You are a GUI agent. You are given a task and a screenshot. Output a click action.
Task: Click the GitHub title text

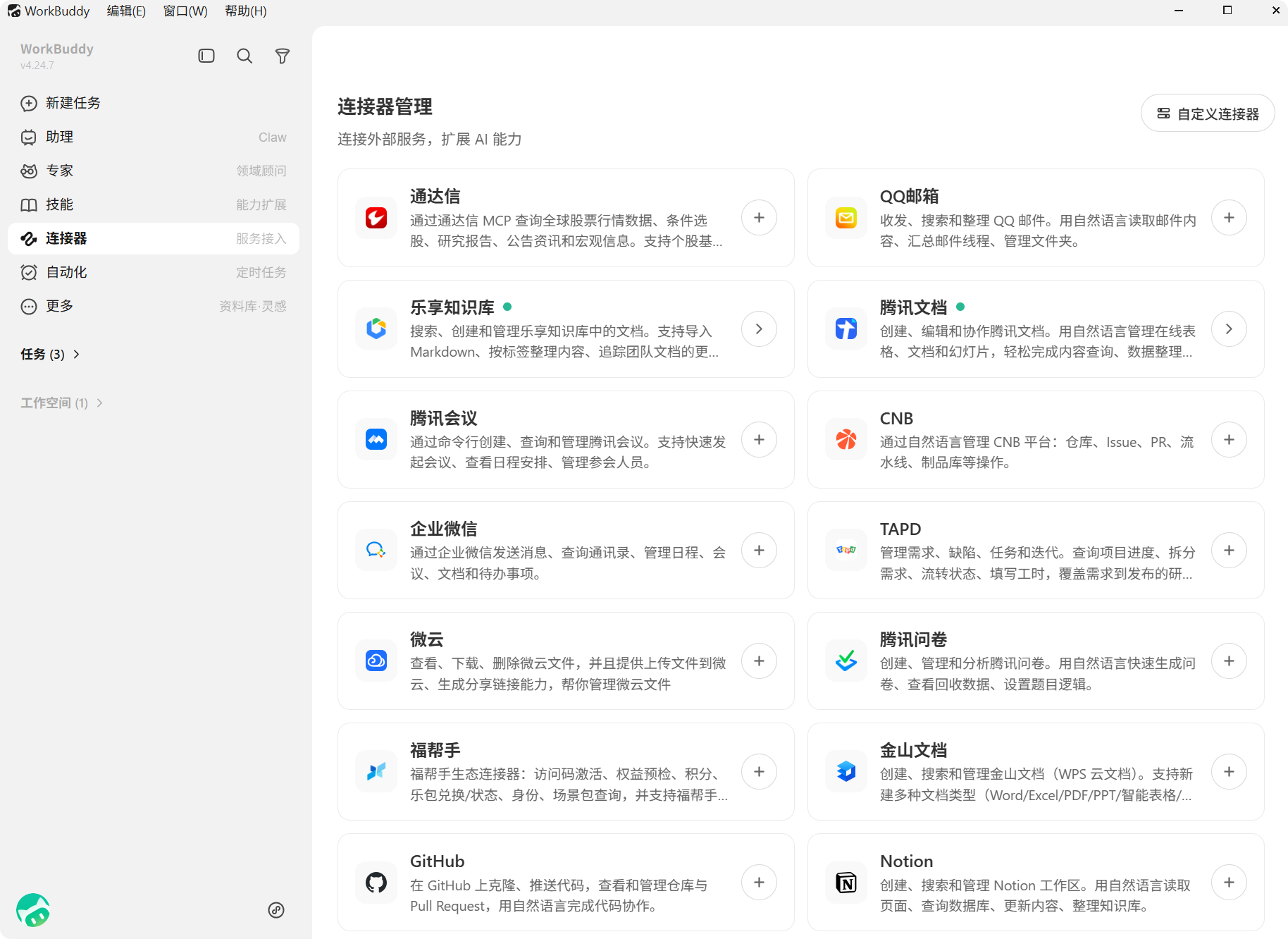437,861
